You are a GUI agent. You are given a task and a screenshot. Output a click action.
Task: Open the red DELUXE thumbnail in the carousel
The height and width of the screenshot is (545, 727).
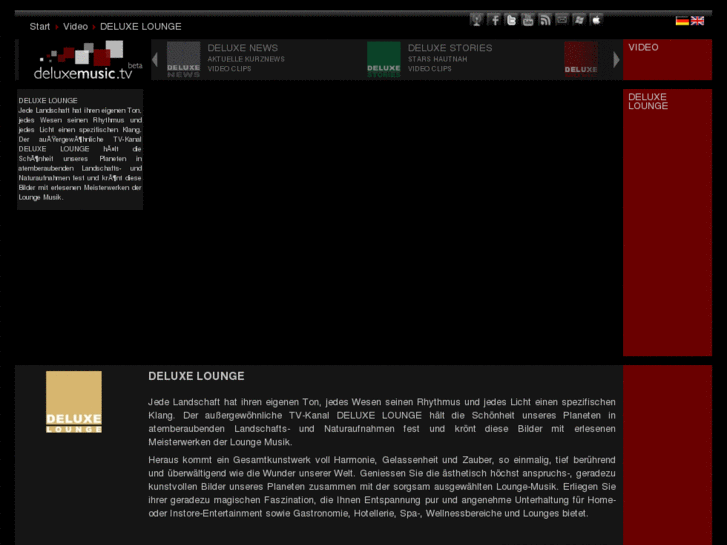click(581, 60)
